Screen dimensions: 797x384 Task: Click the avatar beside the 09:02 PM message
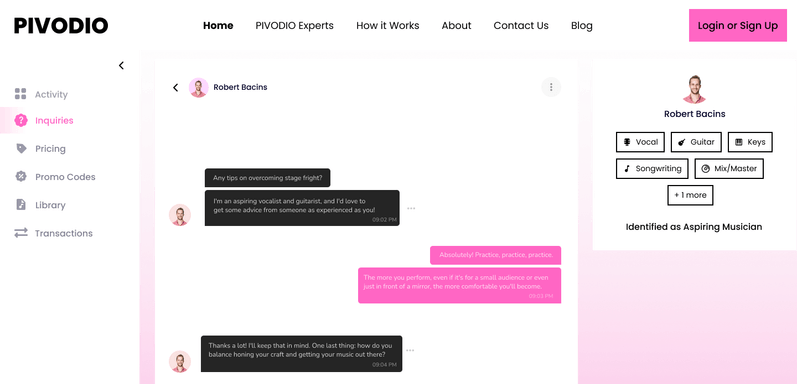coord(180,215)
